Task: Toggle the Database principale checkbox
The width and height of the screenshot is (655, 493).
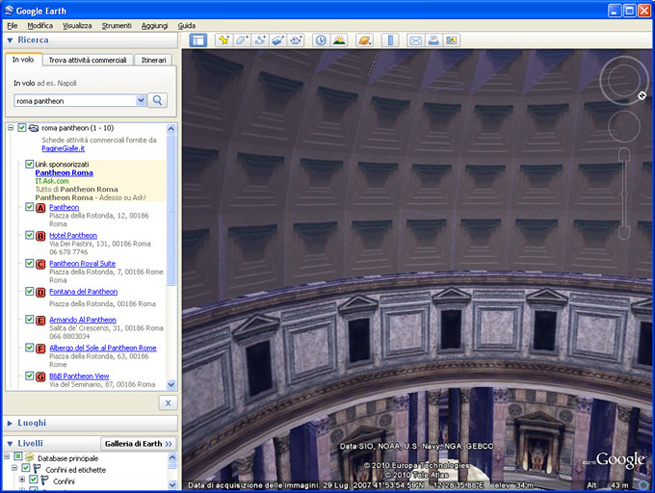Action: [18, 457]
